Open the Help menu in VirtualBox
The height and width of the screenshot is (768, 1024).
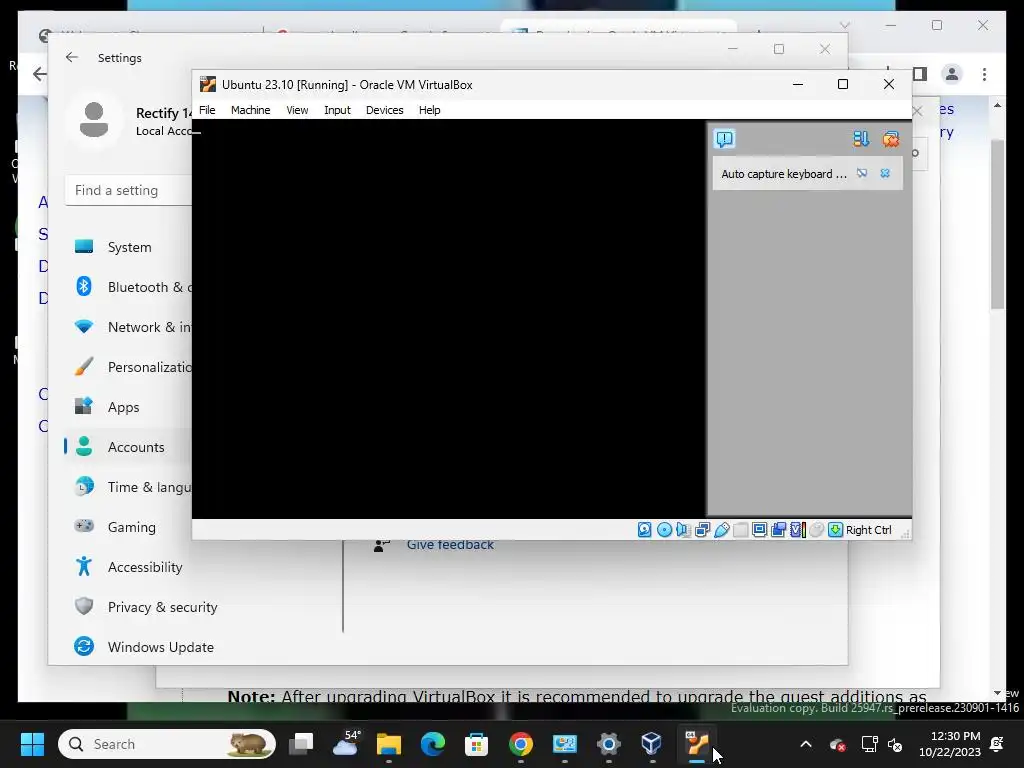(x=429, y=110)
